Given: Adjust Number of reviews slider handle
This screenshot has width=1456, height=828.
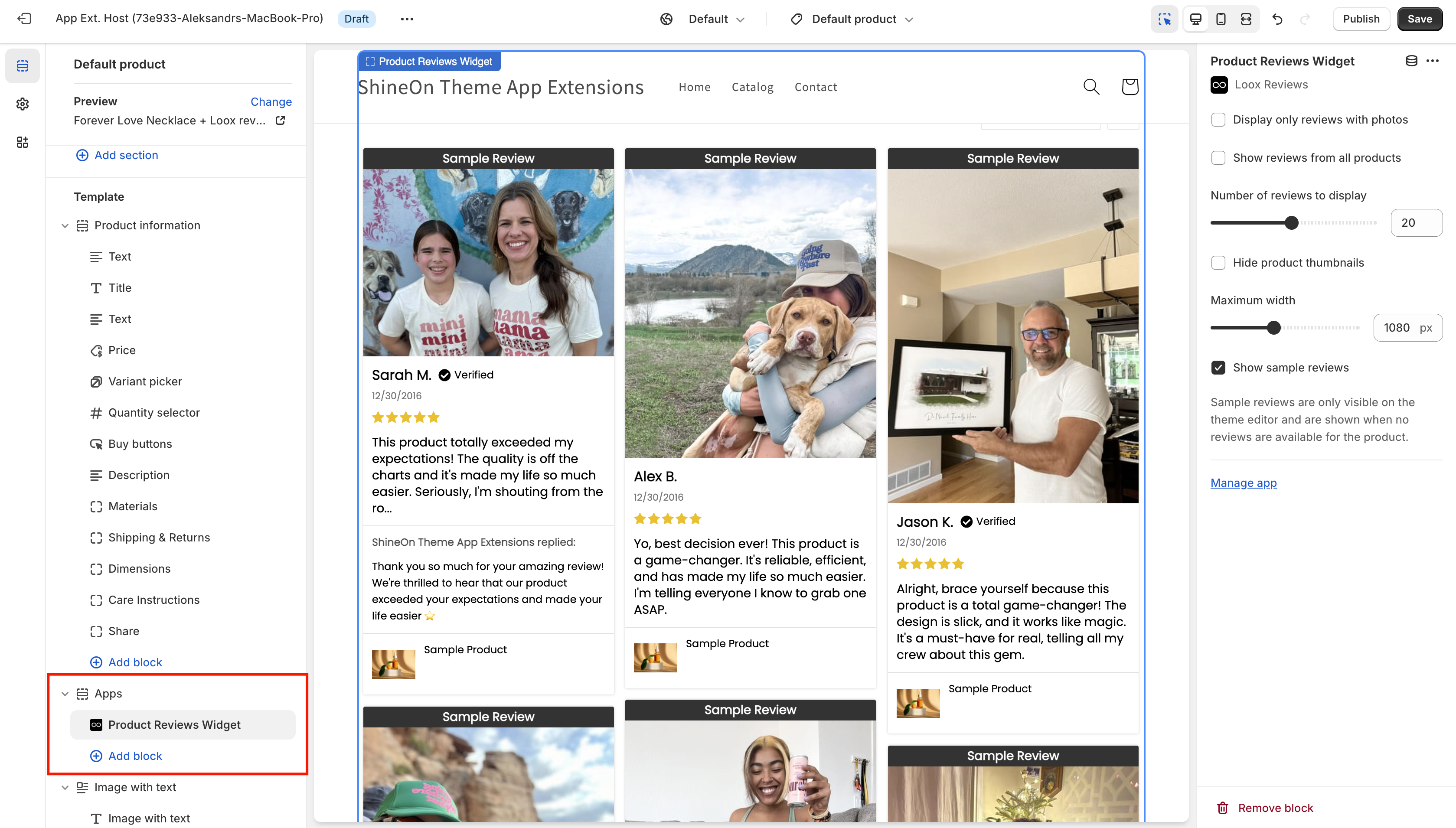Looking at the screenshot, I should point(1292,223).
